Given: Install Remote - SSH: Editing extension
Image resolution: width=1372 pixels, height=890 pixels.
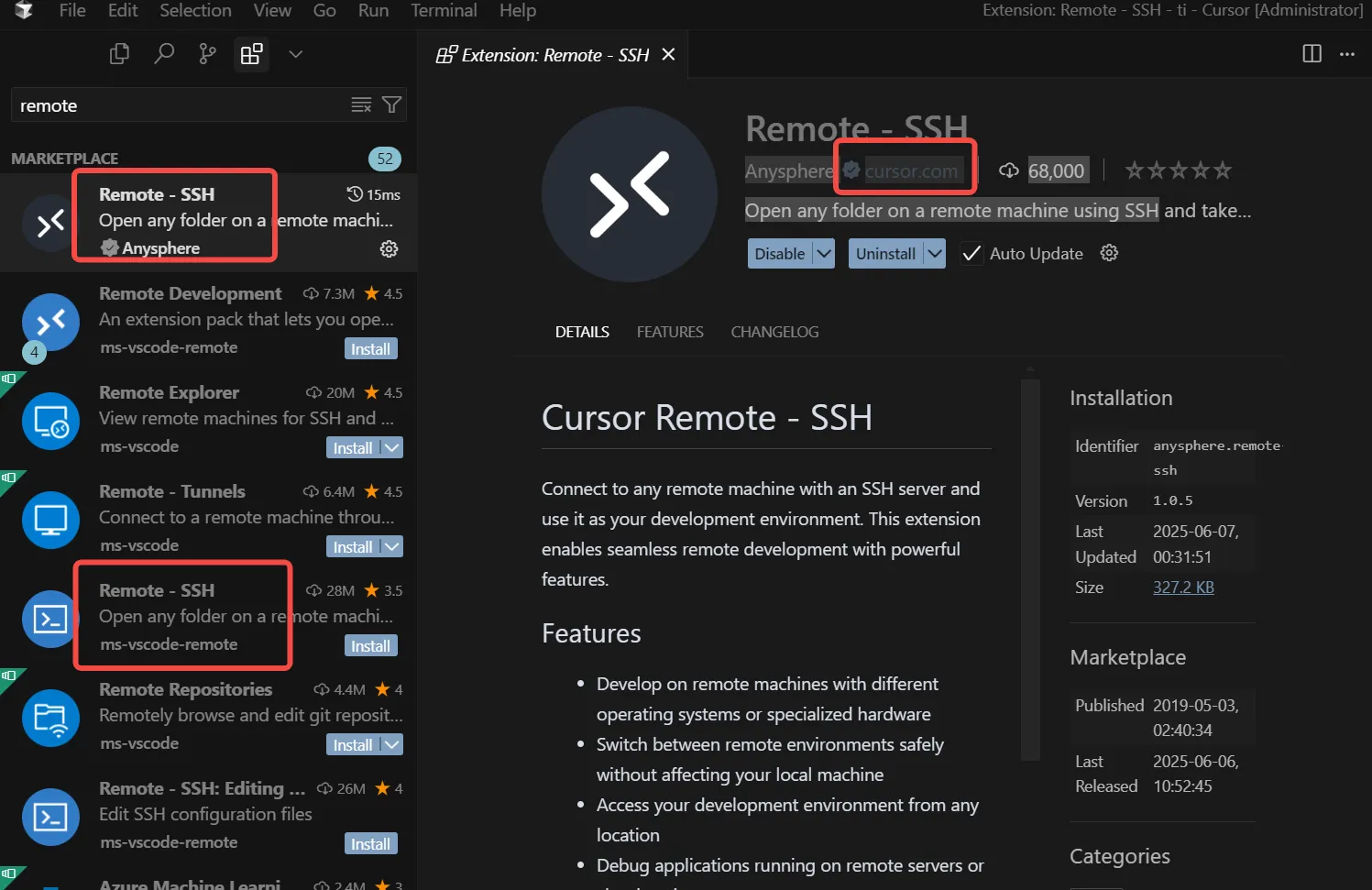Looking at the screenshot, I should (x=371, y=844).
